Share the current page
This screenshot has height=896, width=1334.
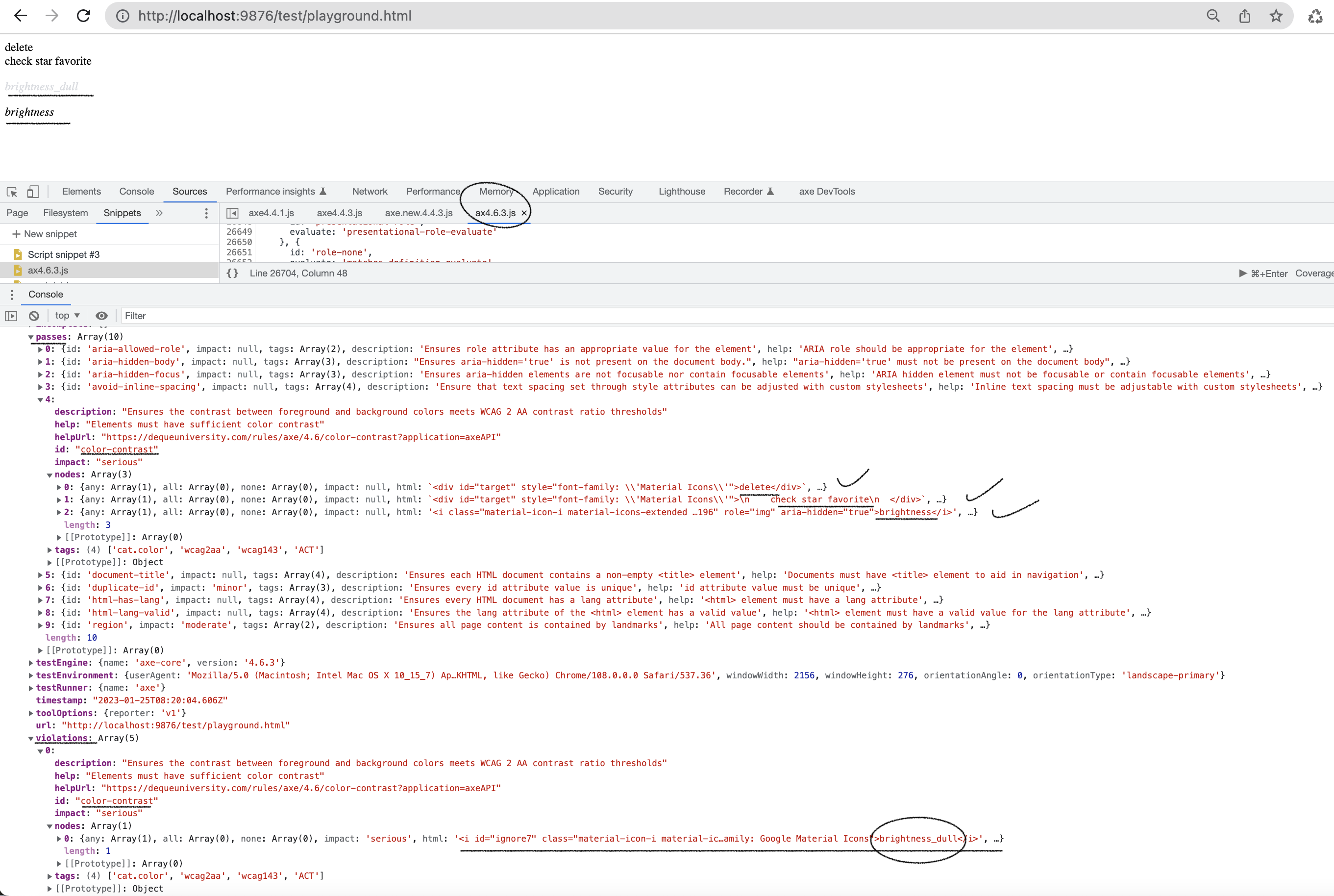pos(1245,15)
